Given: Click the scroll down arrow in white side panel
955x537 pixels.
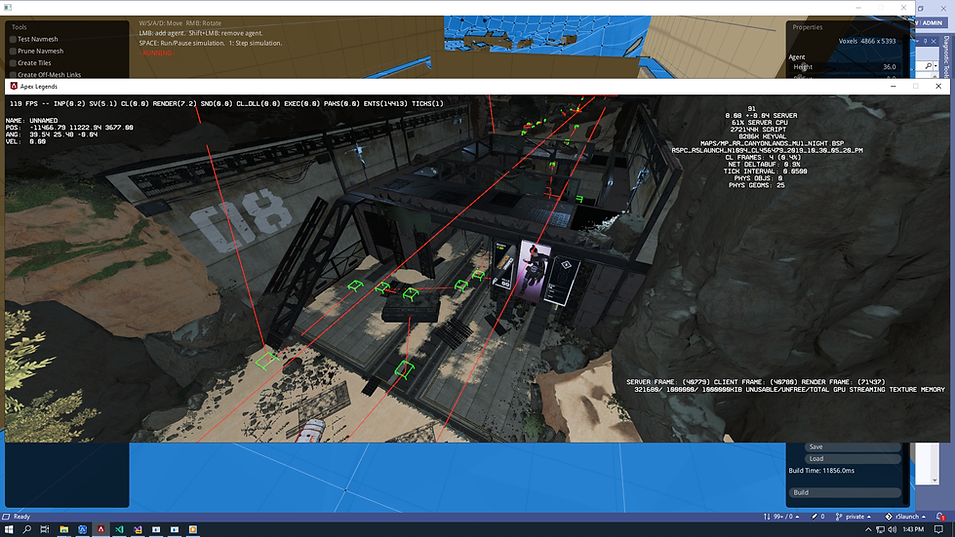Looking at the screenshot, I should coord(935,480).
